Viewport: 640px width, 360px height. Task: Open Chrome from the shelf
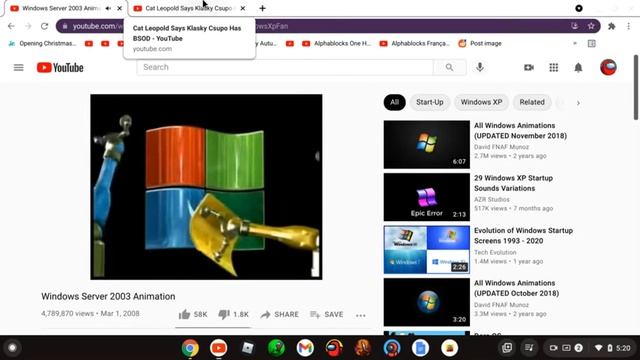pyautogui.click(x=190, y=348)
